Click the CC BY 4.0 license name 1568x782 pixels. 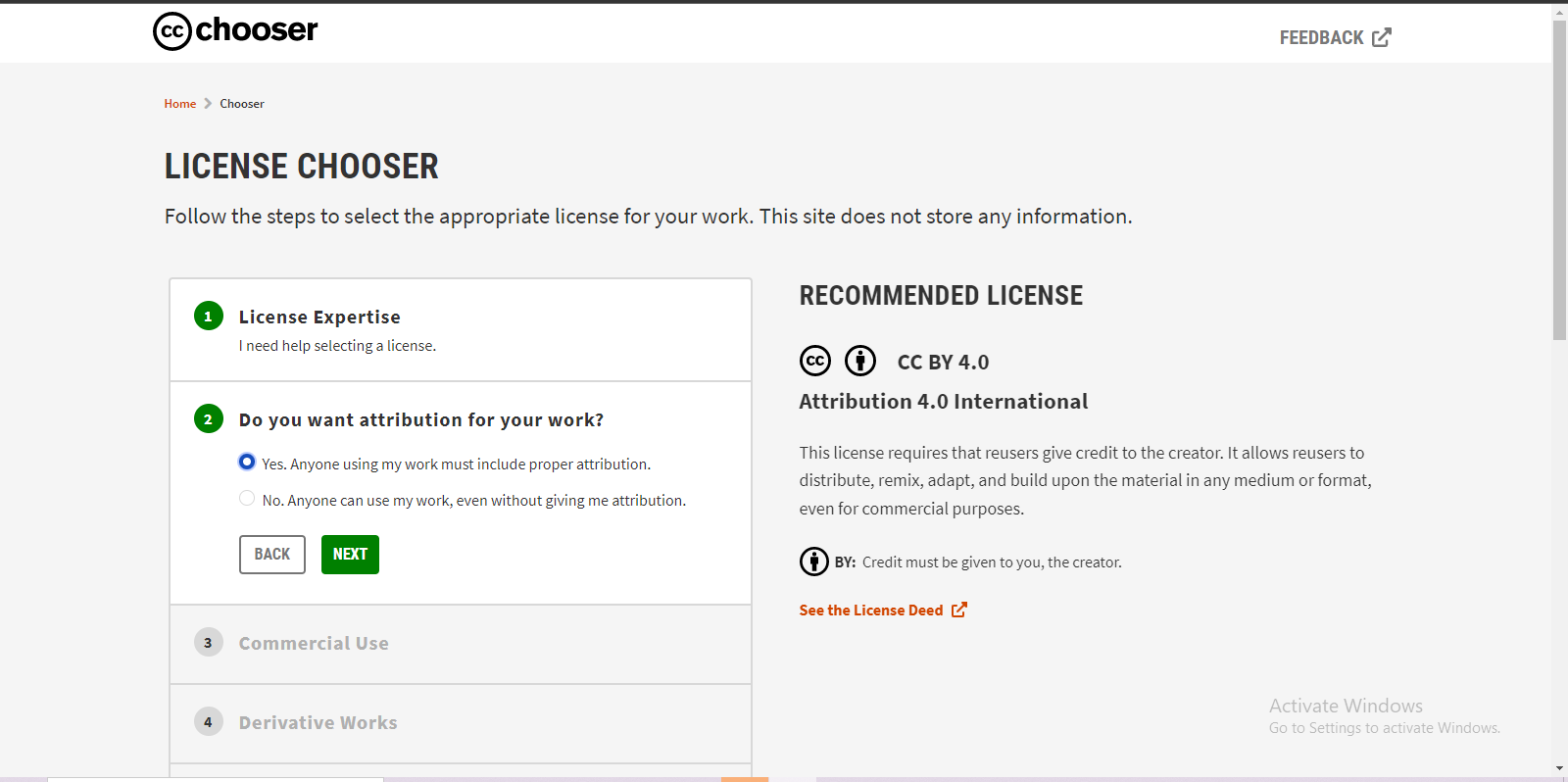click(943, 363)
